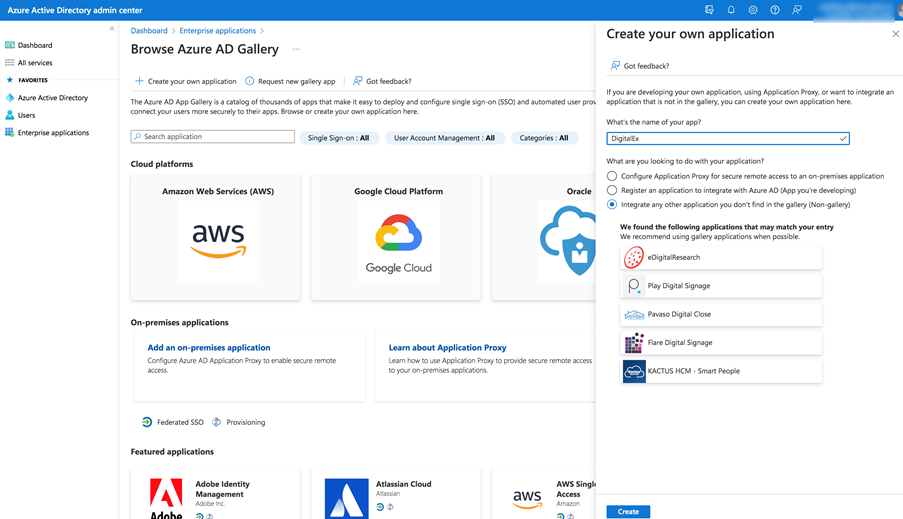The image size is (903, 519).
Task: Select the Non-gallery integrate radio option
Action: click(x=612, y=204)
